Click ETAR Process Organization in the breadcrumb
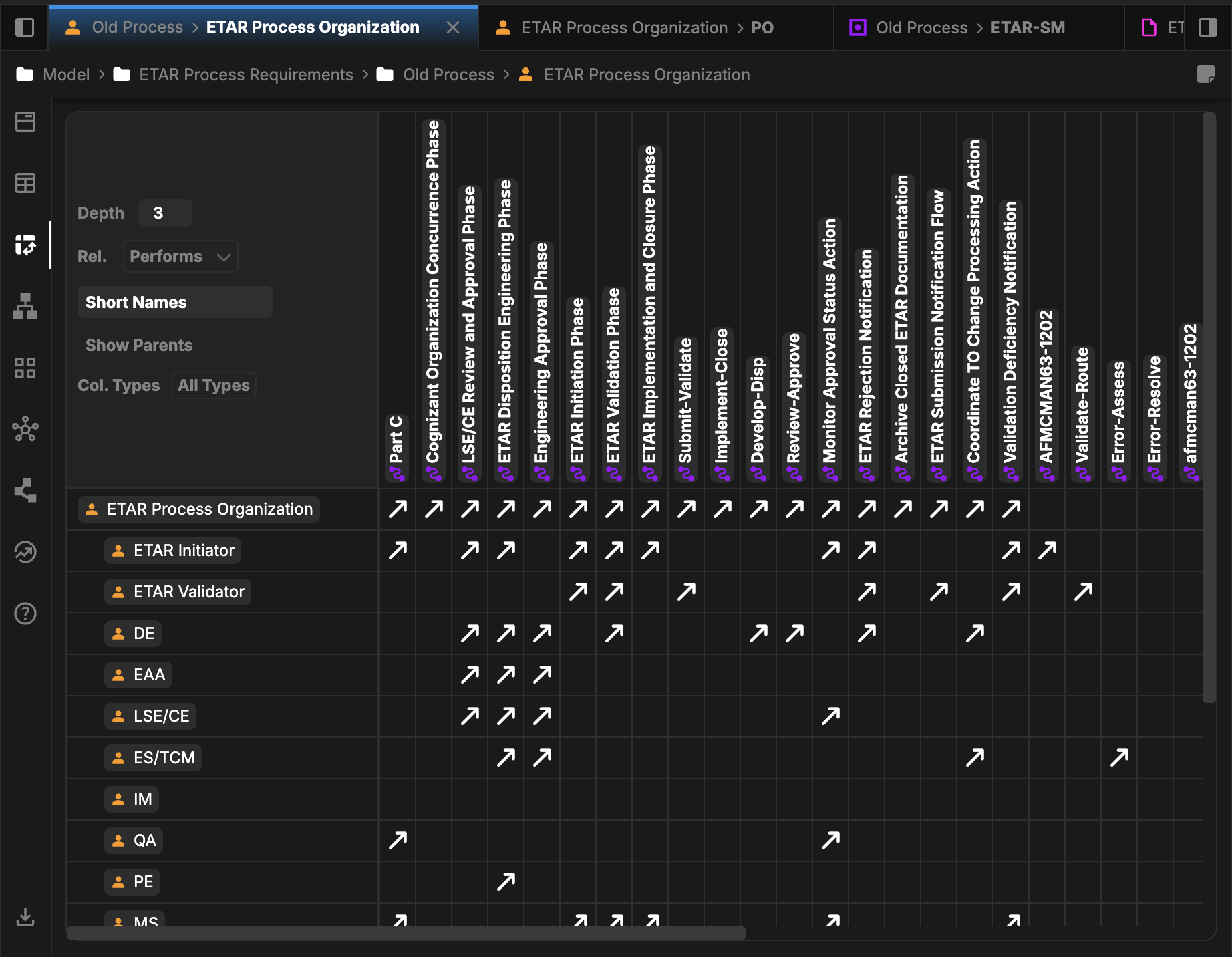The width and height of the screenshot is (1232, 957). [x=635, y=74]
